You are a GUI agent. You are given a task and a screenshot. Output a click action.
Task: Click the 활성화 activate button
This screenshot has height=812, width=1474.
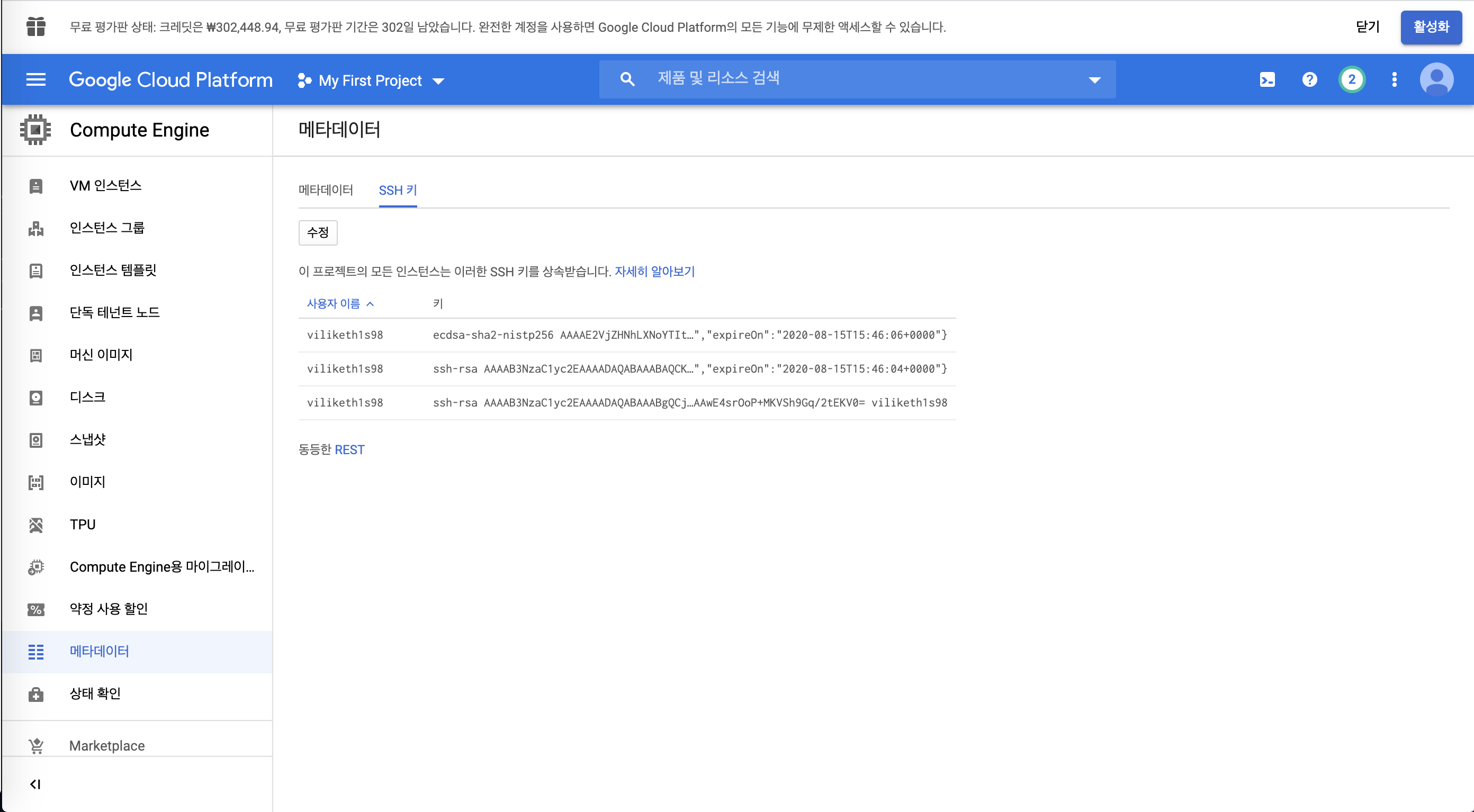pos(1431,26)
